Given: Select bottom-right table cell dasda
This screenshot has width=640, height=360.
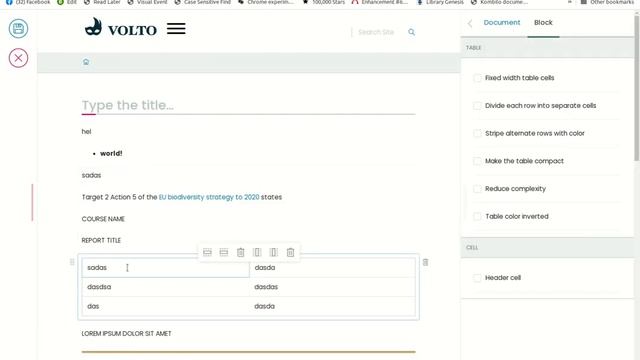Looking at the screenshot, I should pyautogui.click(x=332, y=306).
